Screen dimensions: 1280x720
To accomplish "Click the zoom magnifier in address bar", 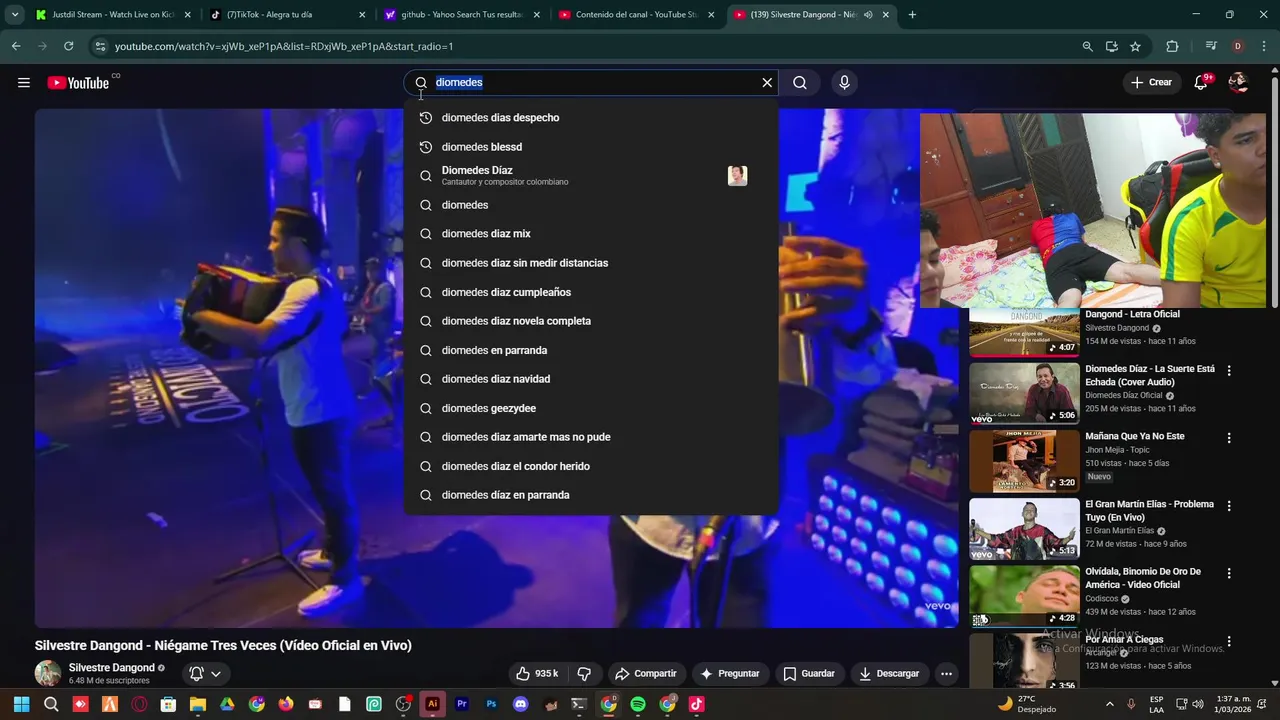I will coord(1087,46).
